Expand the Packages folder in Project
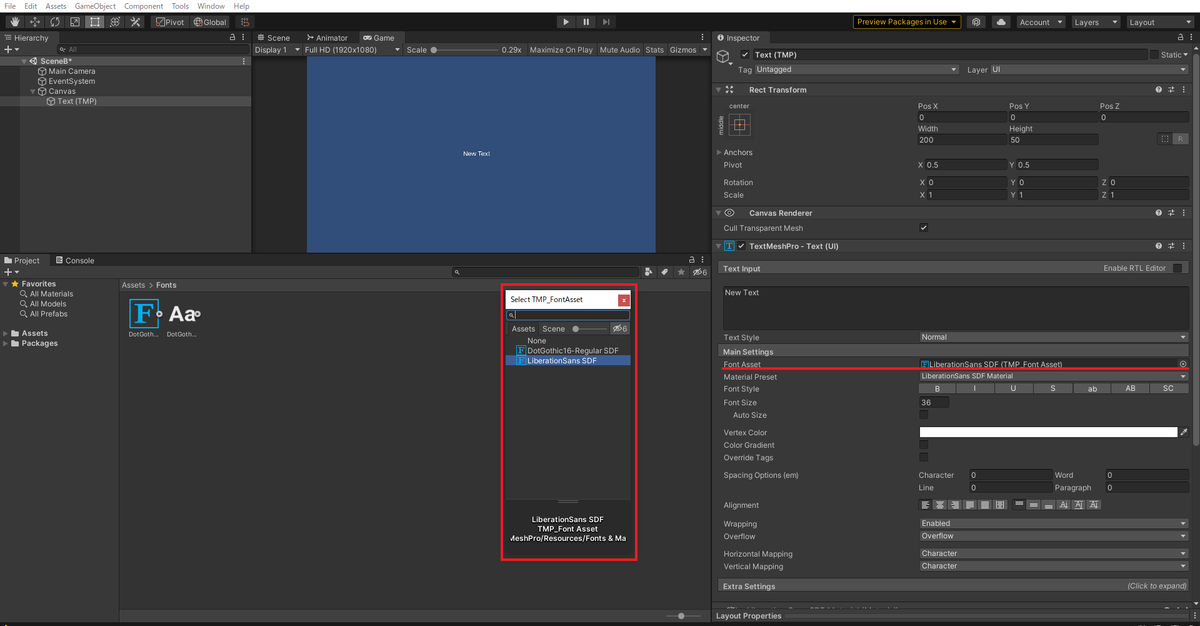 pos(6,343)
